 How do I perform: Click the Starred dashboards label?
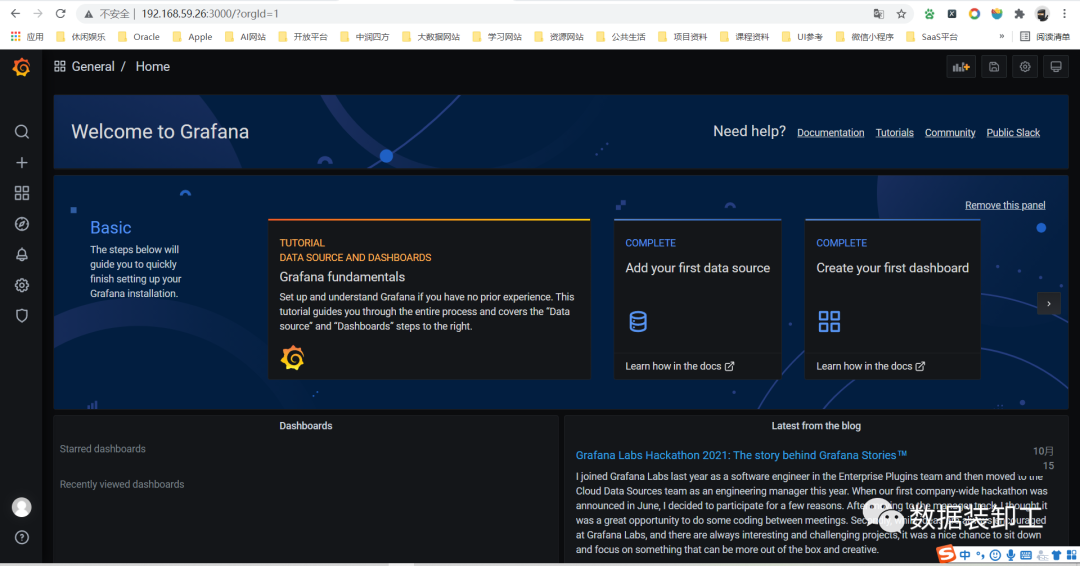click(x=103, y=449)
